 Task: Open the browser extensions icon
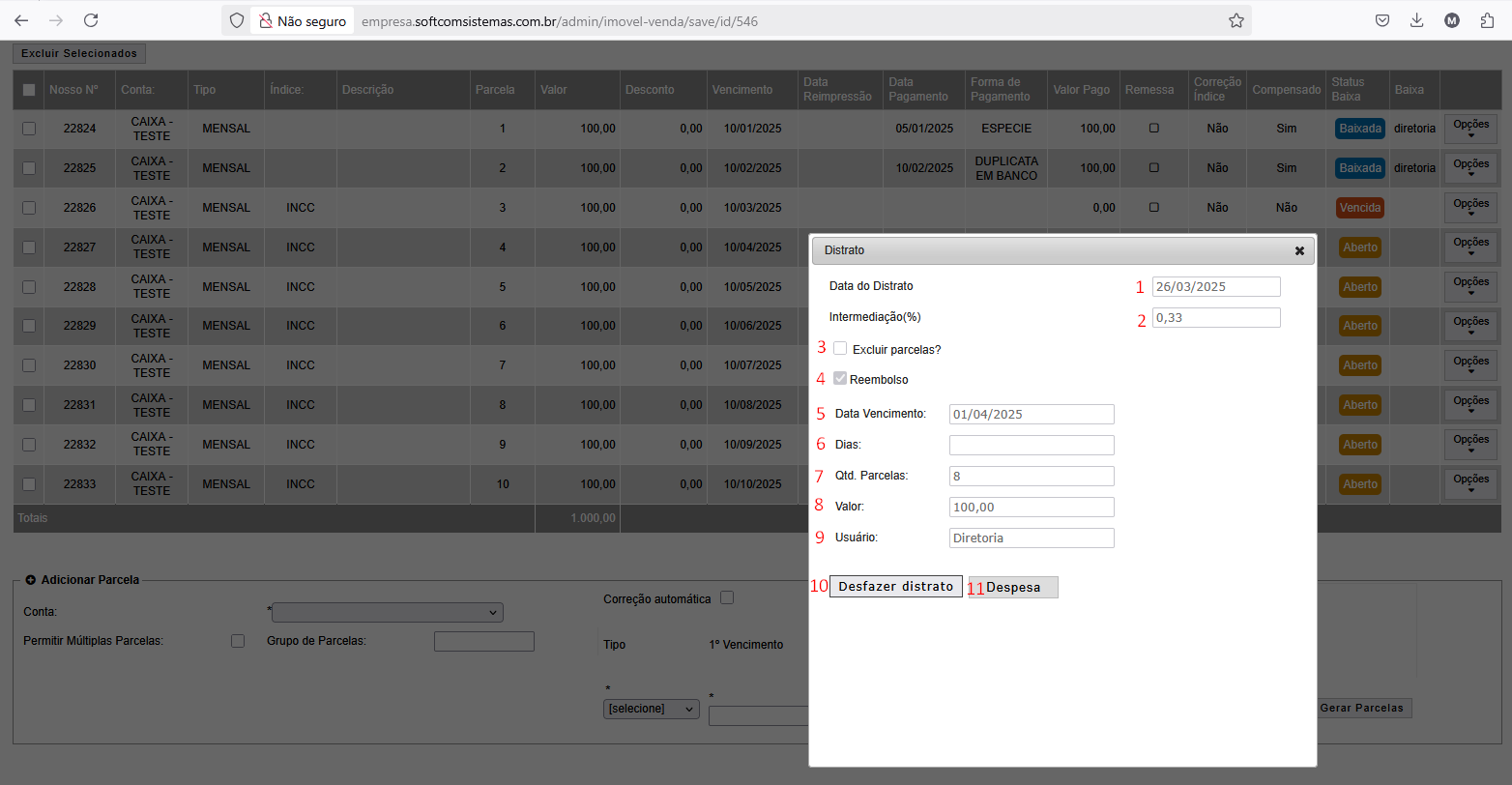tap(1487, 20)
